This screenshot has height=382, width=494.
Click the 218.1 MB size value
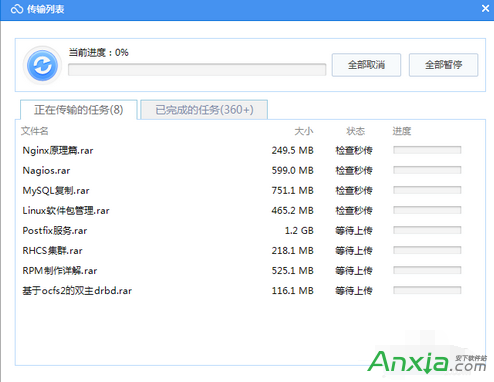click(x=293, y=250)
